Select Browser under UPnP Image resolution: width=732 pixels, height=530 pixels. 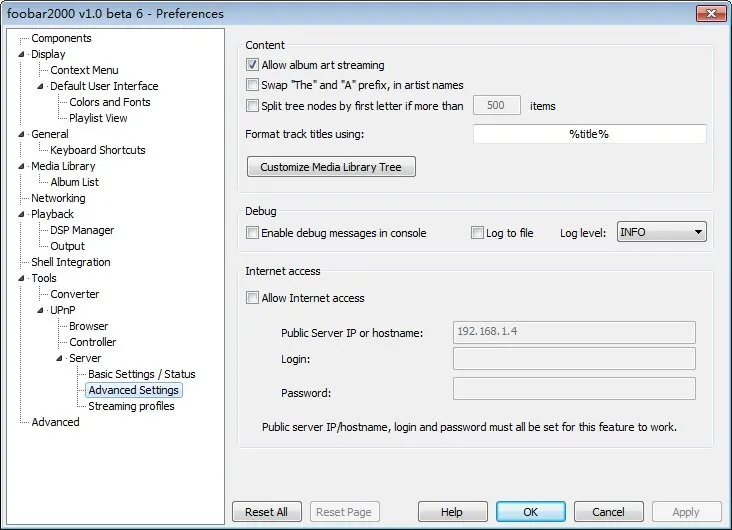coord(88,326)
